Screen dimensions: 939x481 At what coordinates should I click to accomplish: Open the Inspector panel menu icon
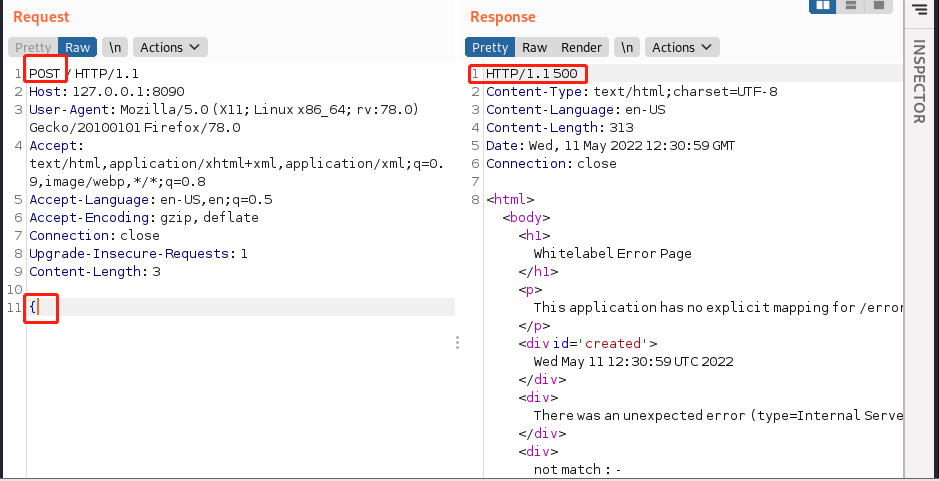pyautogui.click(x=920, y=8)
